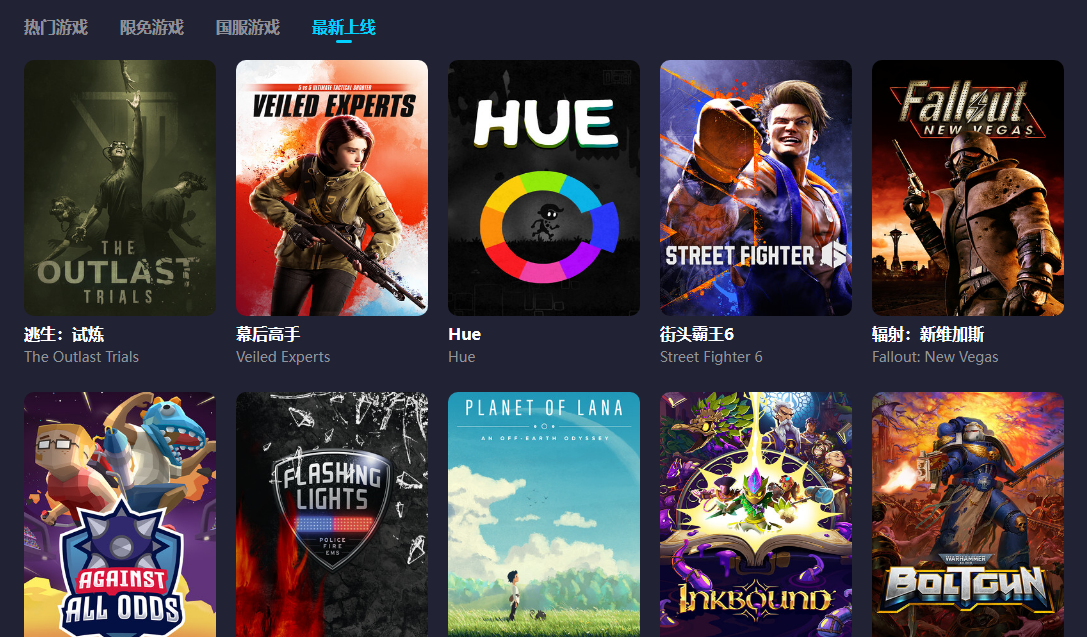Click the Inkbound game cover
1087x637 pixels.
[756, 514]
